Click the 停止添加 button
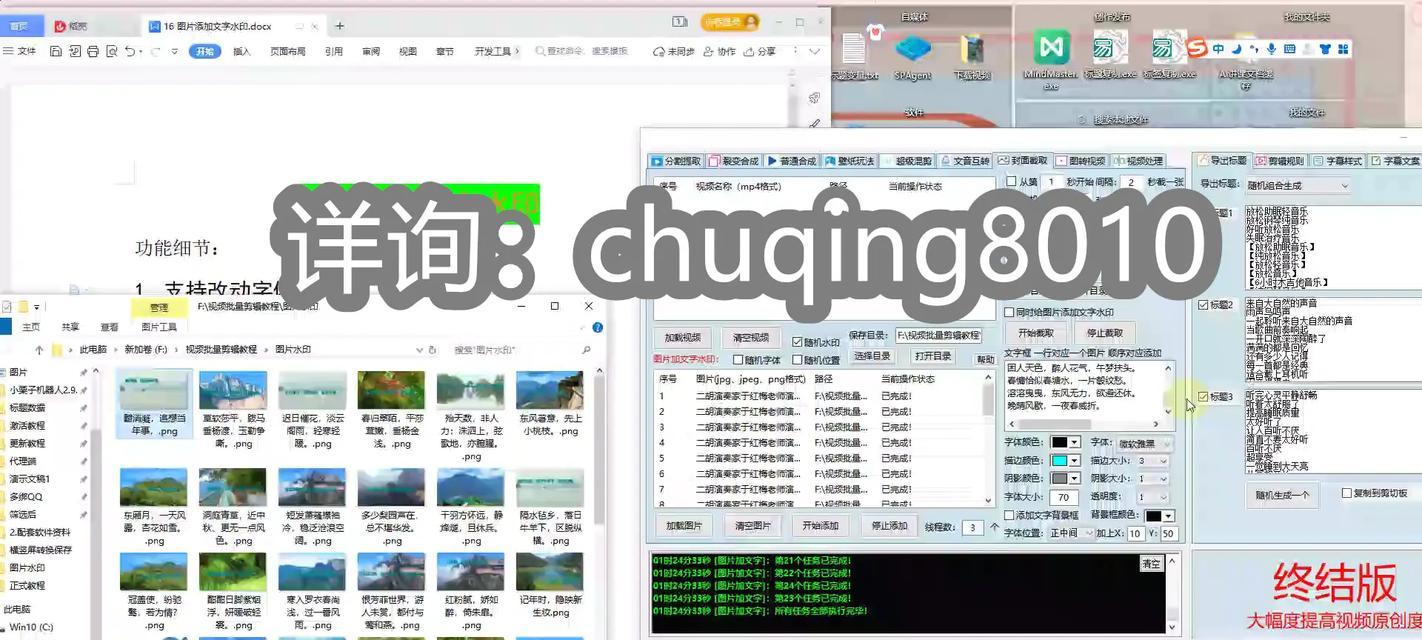This screenshot has height=640, width=1422. pos(889,526)
